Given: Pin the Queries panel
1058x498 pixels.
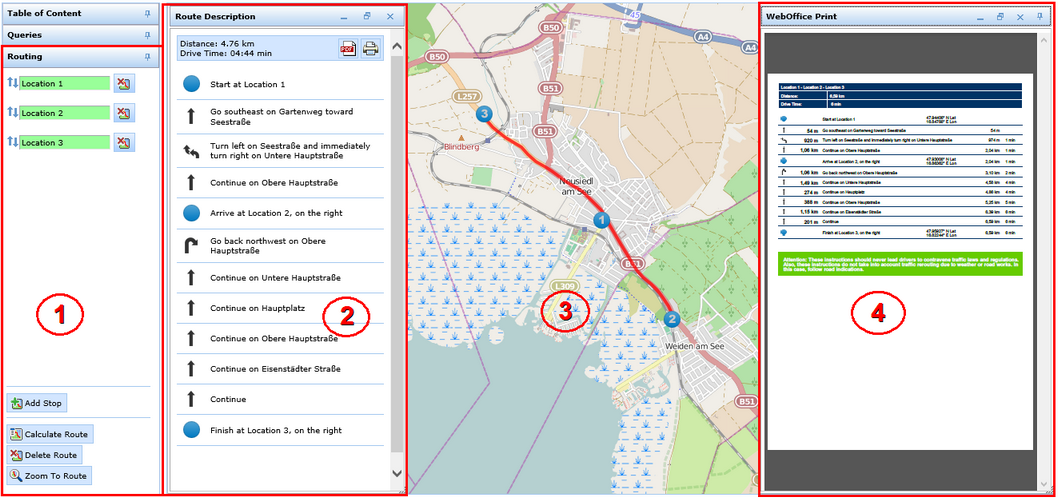Looking at the screenshot, I should 147,35.
